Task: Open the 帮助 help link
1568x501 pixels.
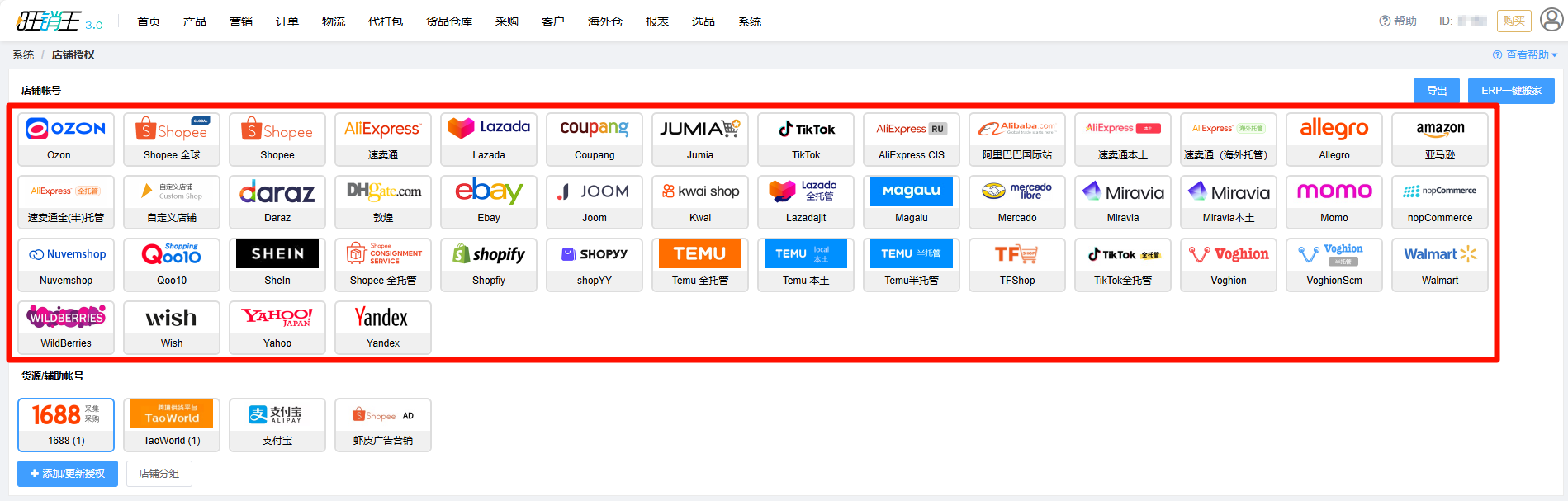Action: point(1398,21)
